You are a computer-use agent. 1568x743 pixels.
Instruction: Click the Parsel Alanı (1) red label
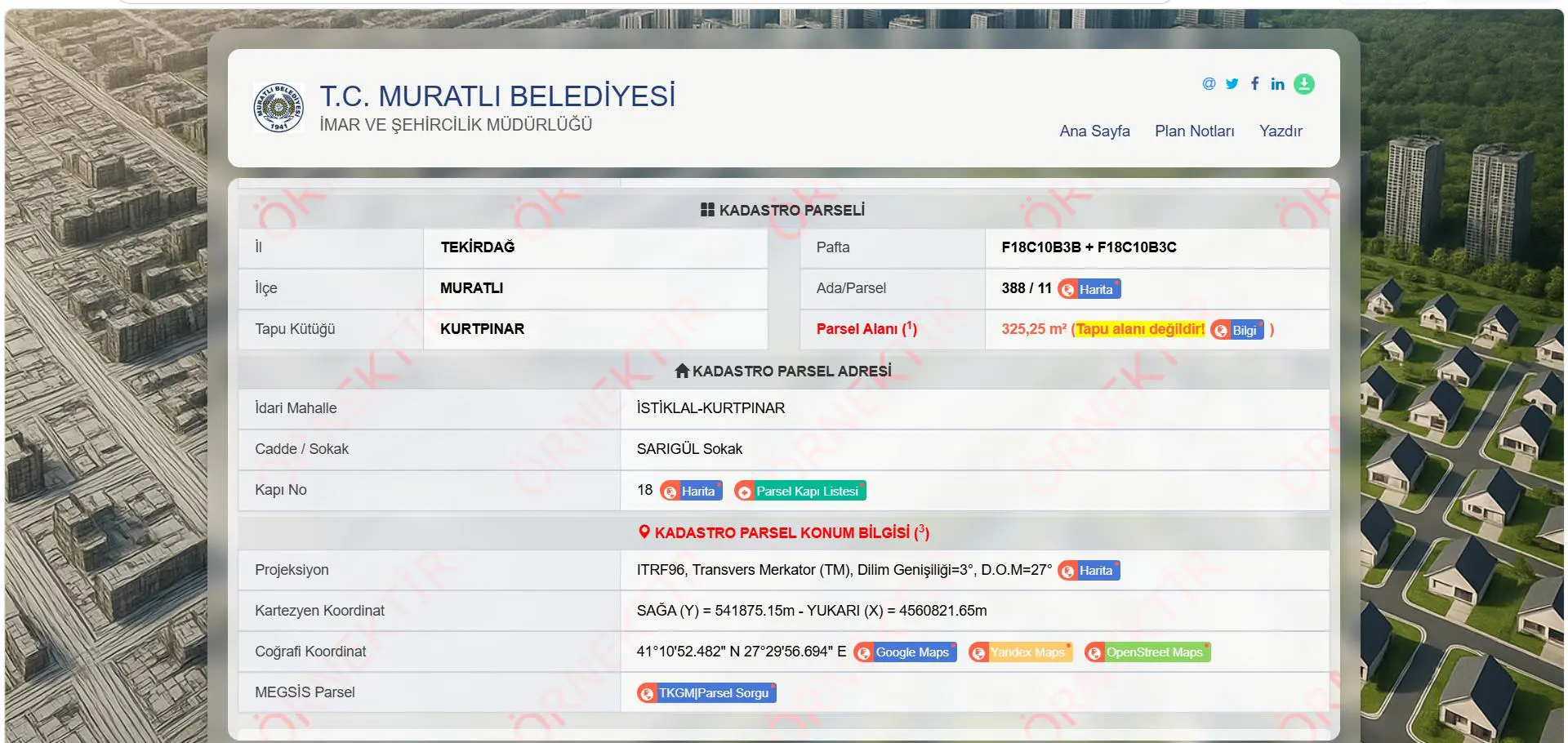tap(866, 329)
